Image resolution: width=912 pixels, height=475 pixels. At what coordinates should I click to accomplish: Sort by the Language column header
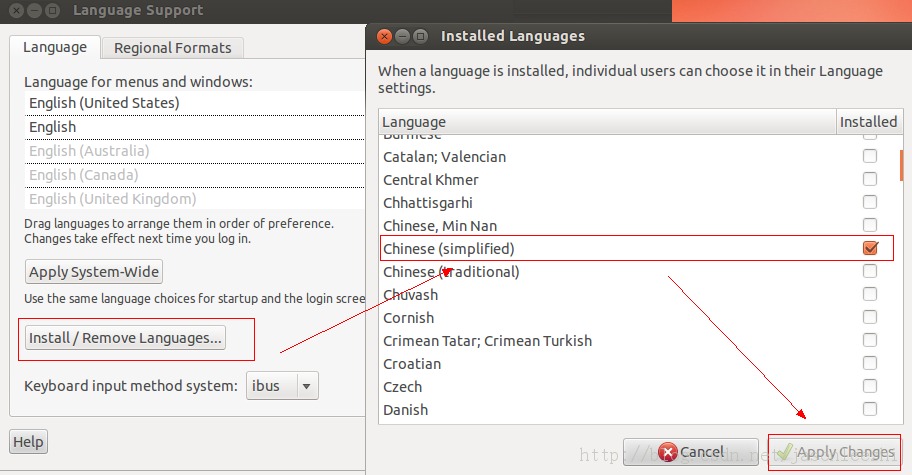pos(607,122)
